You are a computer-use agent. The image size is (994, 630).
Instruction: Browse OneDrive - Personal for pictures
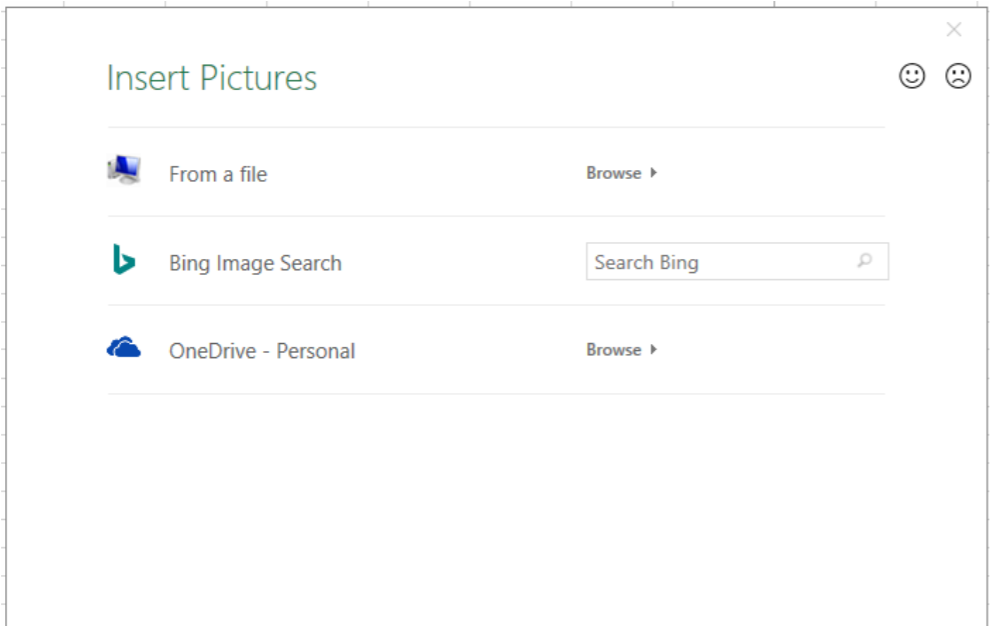pyautogui.click(x=614, y=350)
